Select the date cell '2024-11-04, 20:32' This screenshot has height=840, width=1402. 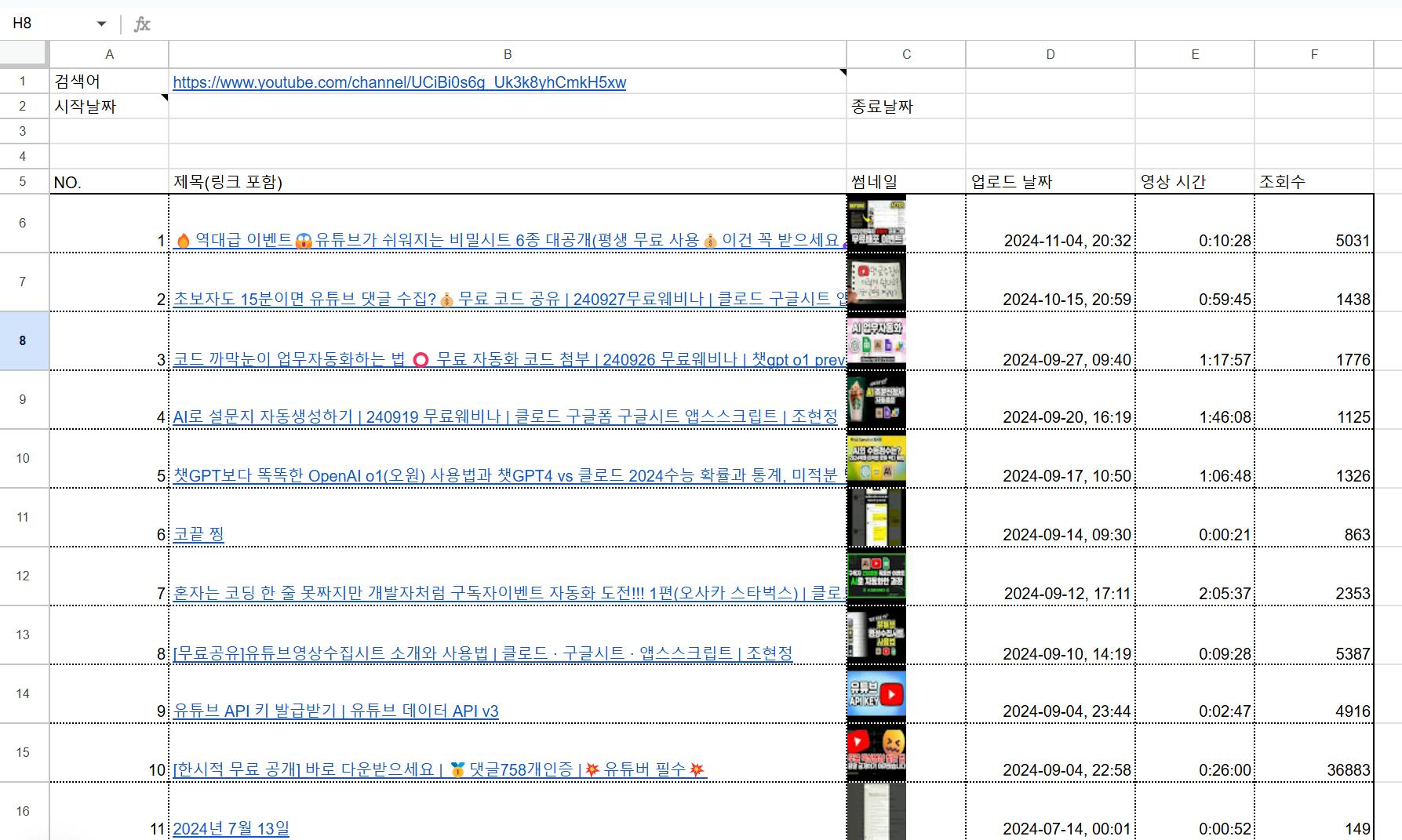click(1051, 224)
